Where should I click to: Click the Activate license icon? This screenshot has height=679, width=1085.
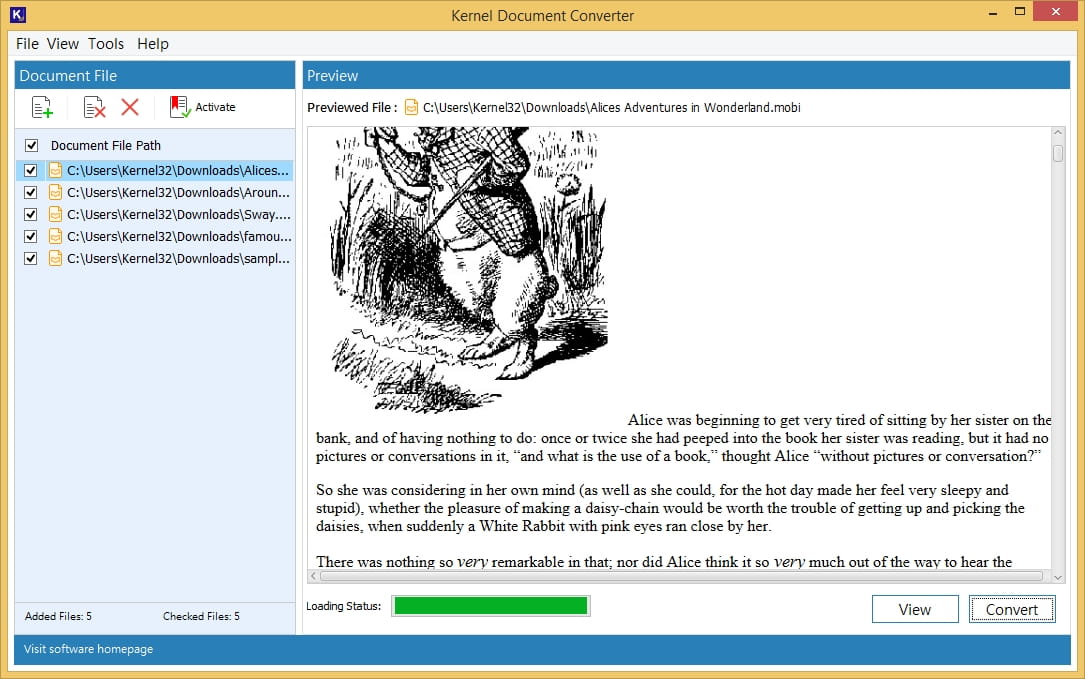[180, 107]
